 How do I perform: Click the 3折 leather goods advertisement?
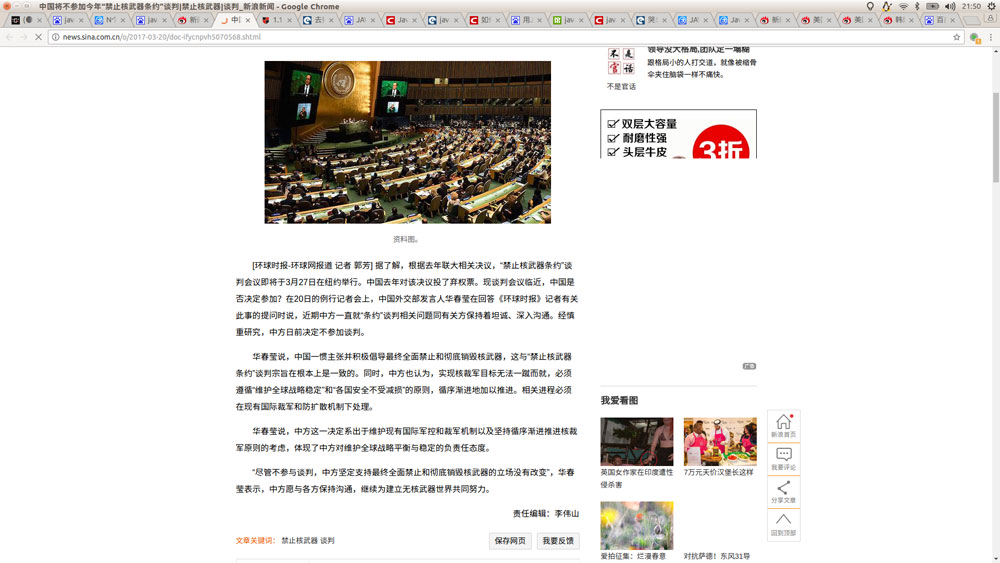pyautogui.click(x=679, y=134)
